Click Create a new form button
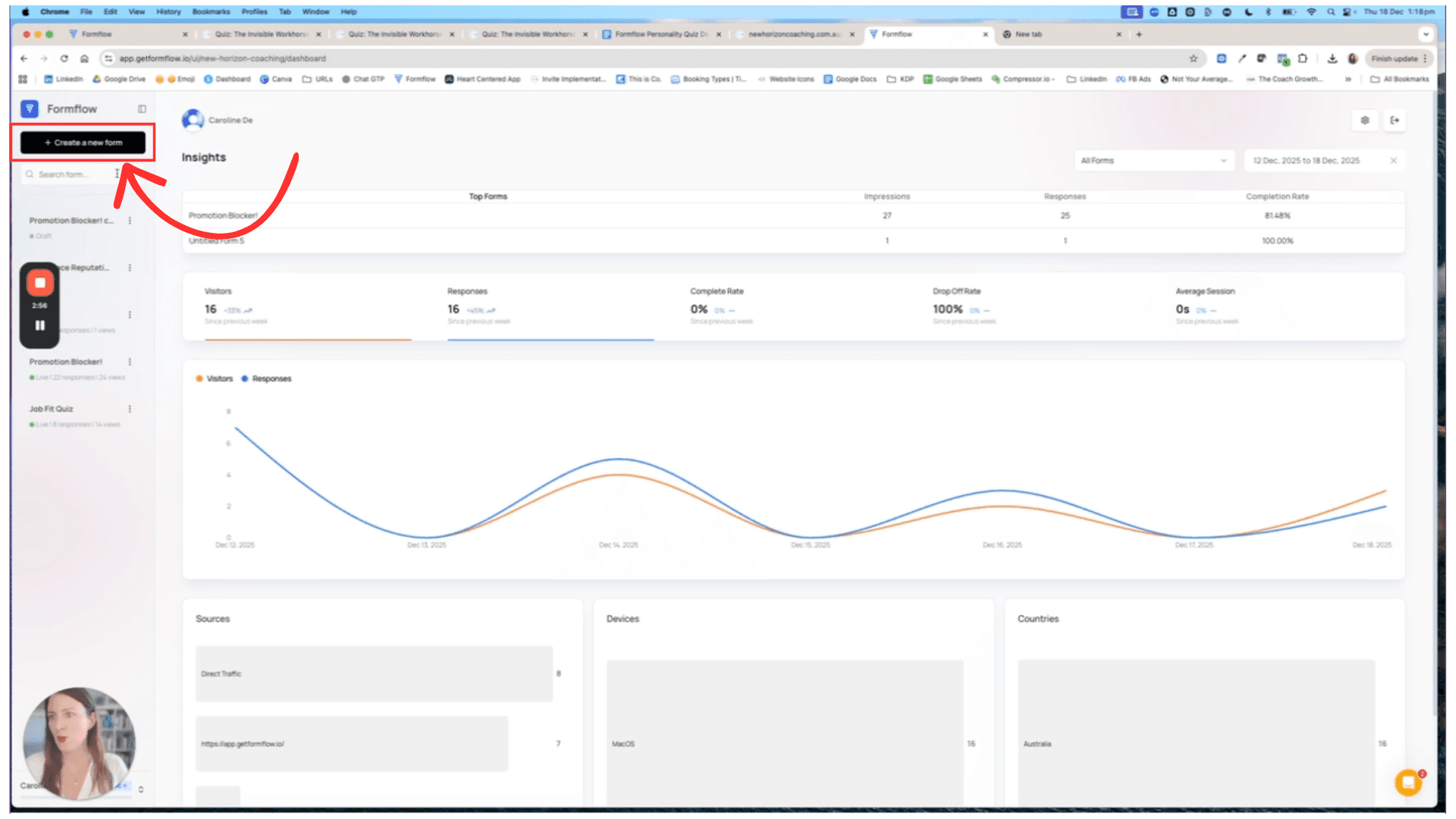The image size is (1456, 819). (83, 143)
